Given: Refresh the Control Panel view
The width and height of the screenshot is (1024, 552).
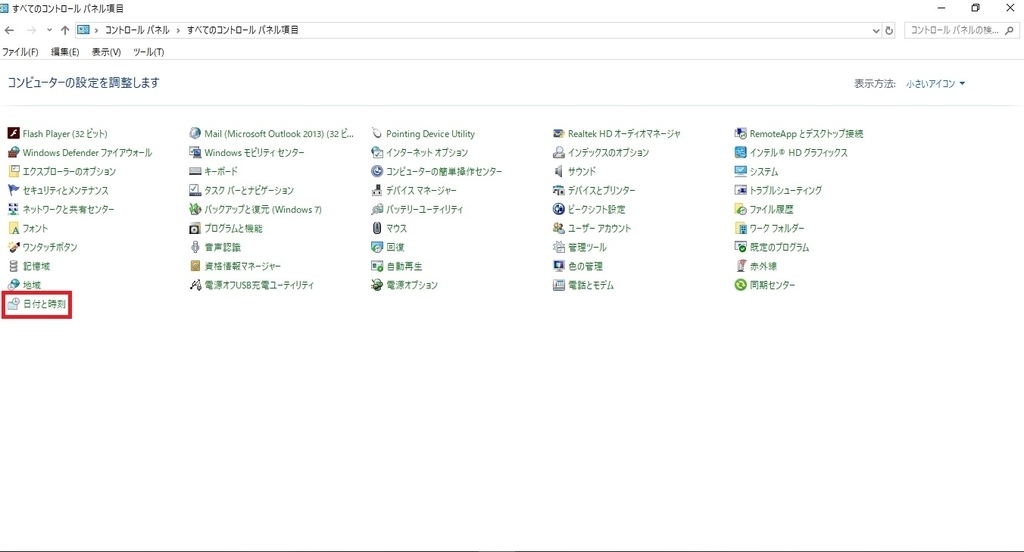Looking at the screenshot, I should pos(889,30).
